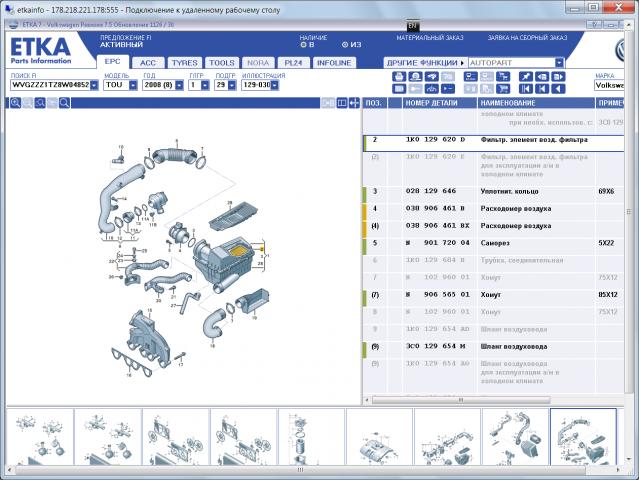639x480 pixels.
Task: Open the TOOLS tab
Action: coord(222,63)
